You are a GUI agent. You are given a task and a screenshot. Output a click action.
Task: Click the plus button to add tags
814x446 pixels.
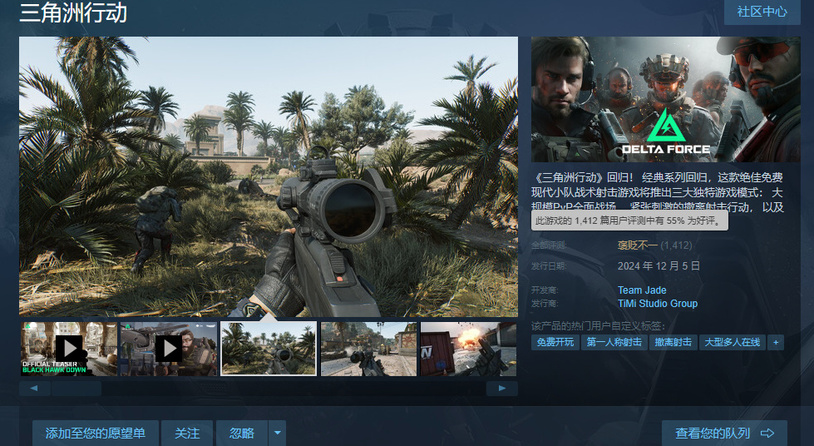(x=776, y=342)
